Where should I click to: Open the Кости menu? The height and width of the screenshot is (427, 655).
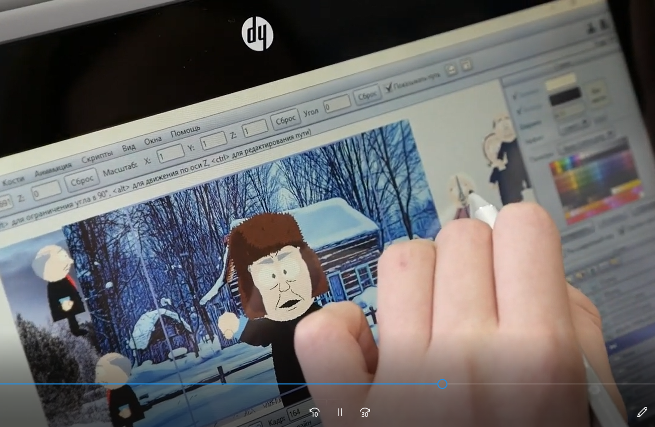click(x=13, y=181)
